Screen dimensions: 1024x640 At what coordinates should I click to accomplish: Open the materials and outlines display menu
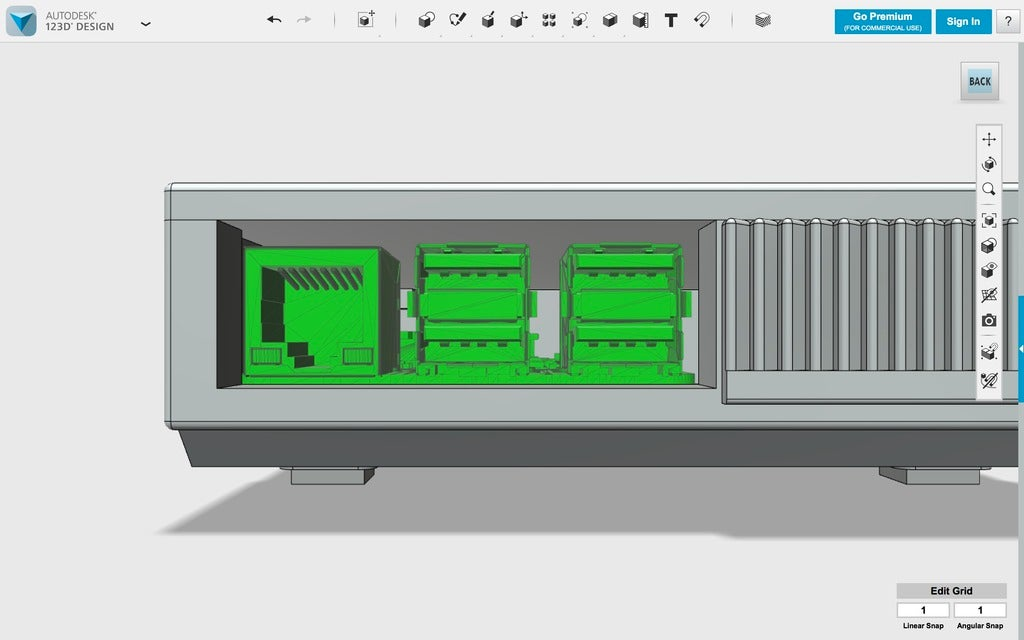coord(989,246)
